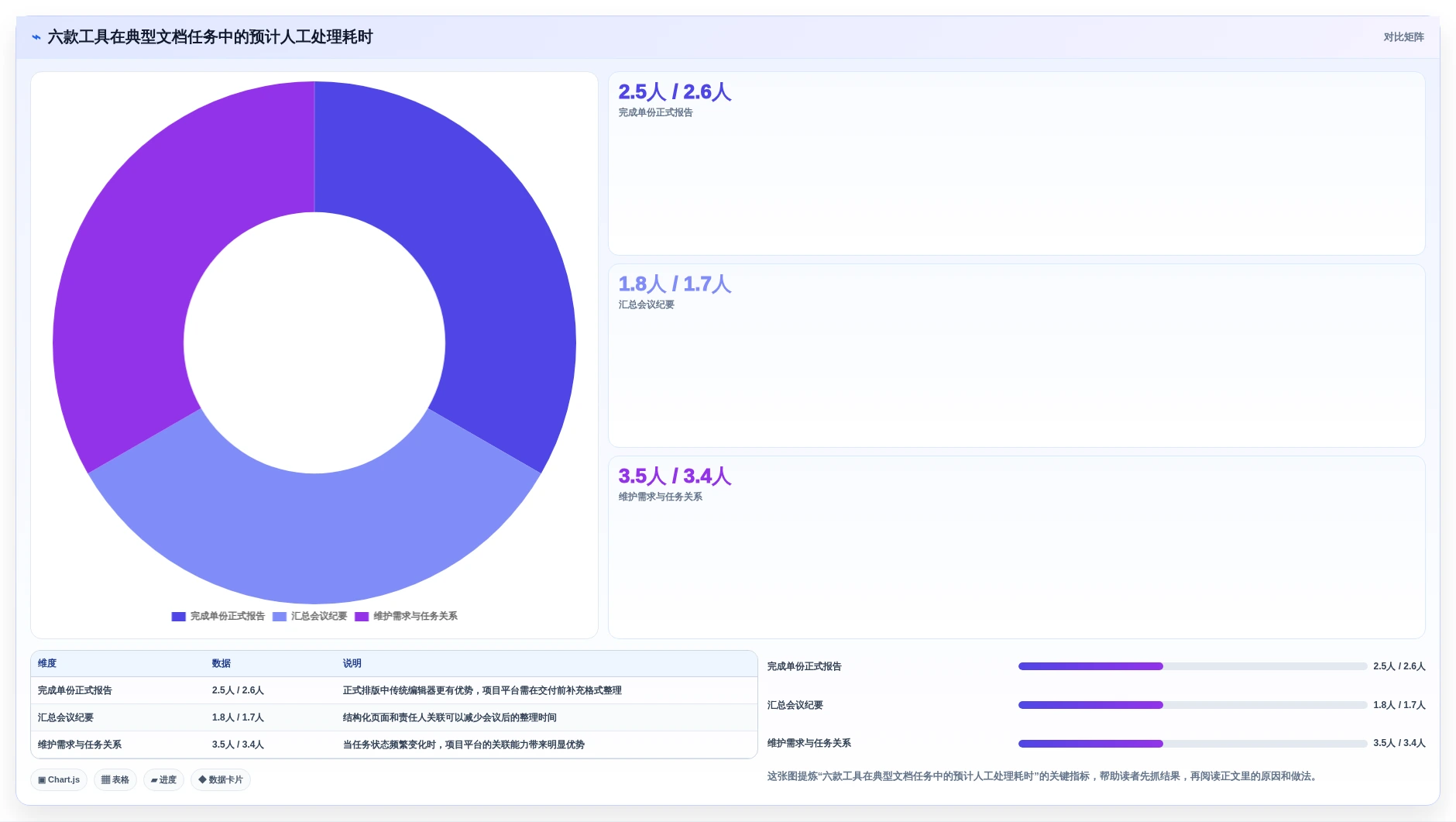Click the blue icon beside the dashboard title

pos(36,37)
